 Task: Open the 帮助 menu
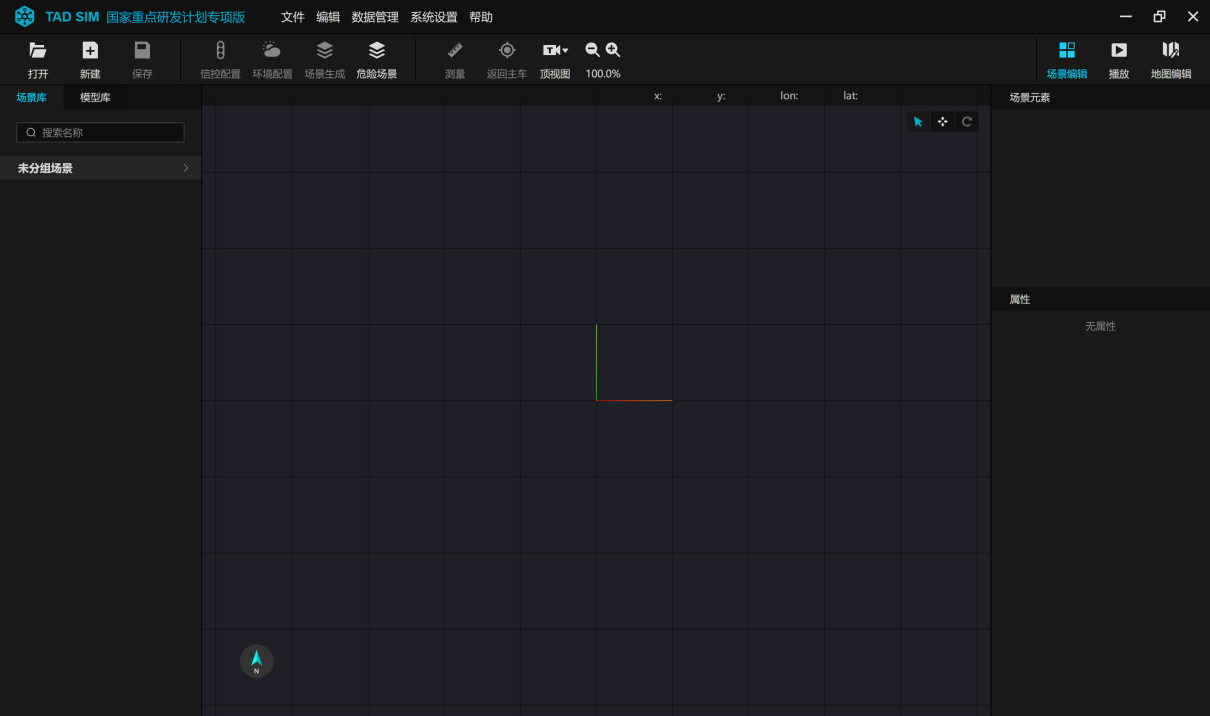coord(481,17)
